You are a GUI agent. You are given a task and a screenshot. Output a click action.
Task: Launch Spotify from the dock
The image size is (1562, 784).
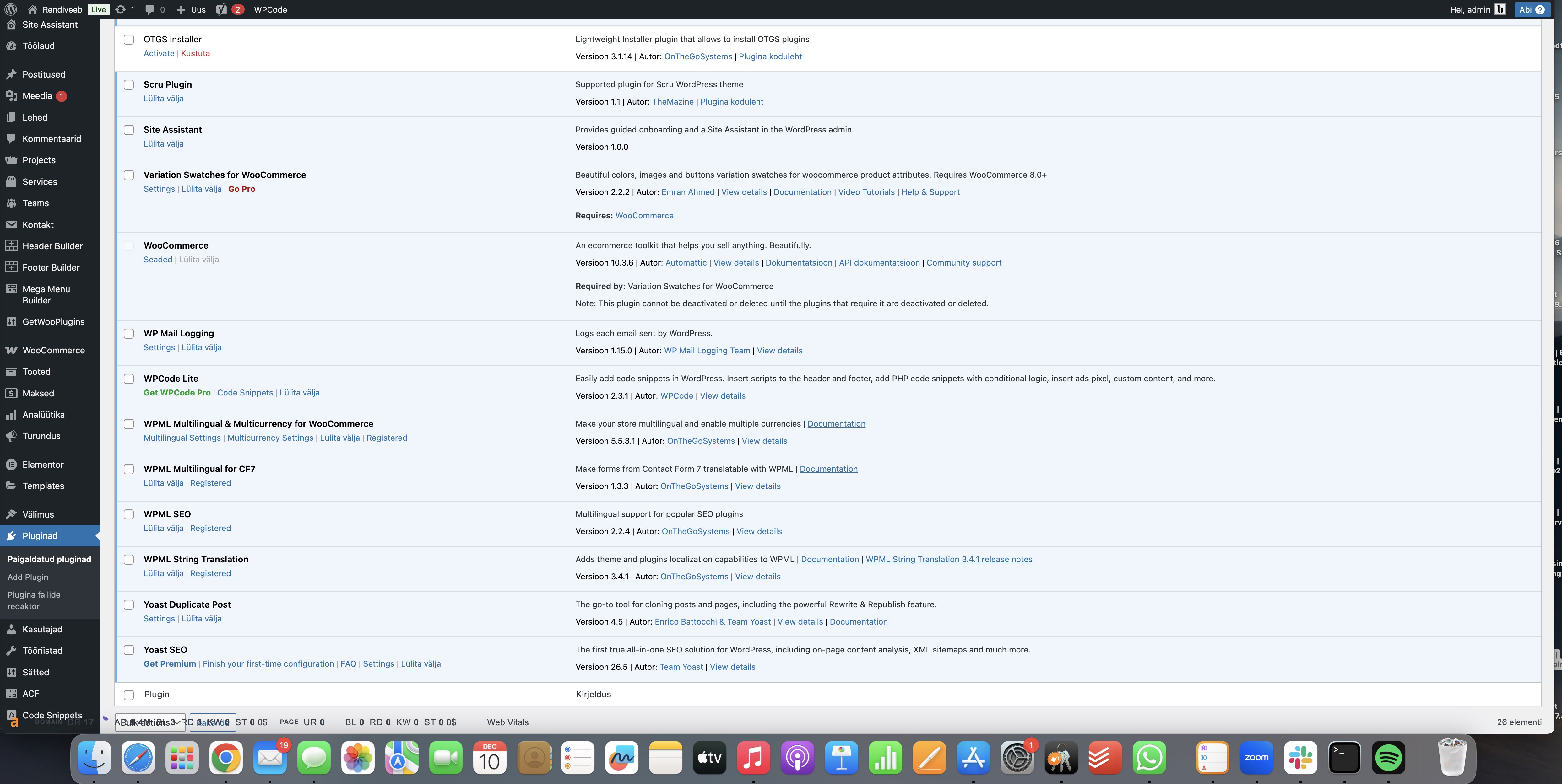point(1388,757)
